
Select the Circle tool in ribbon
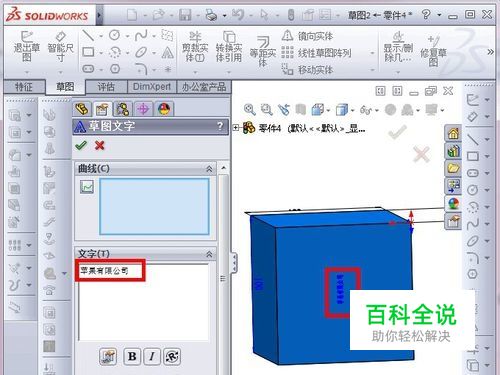115,35
